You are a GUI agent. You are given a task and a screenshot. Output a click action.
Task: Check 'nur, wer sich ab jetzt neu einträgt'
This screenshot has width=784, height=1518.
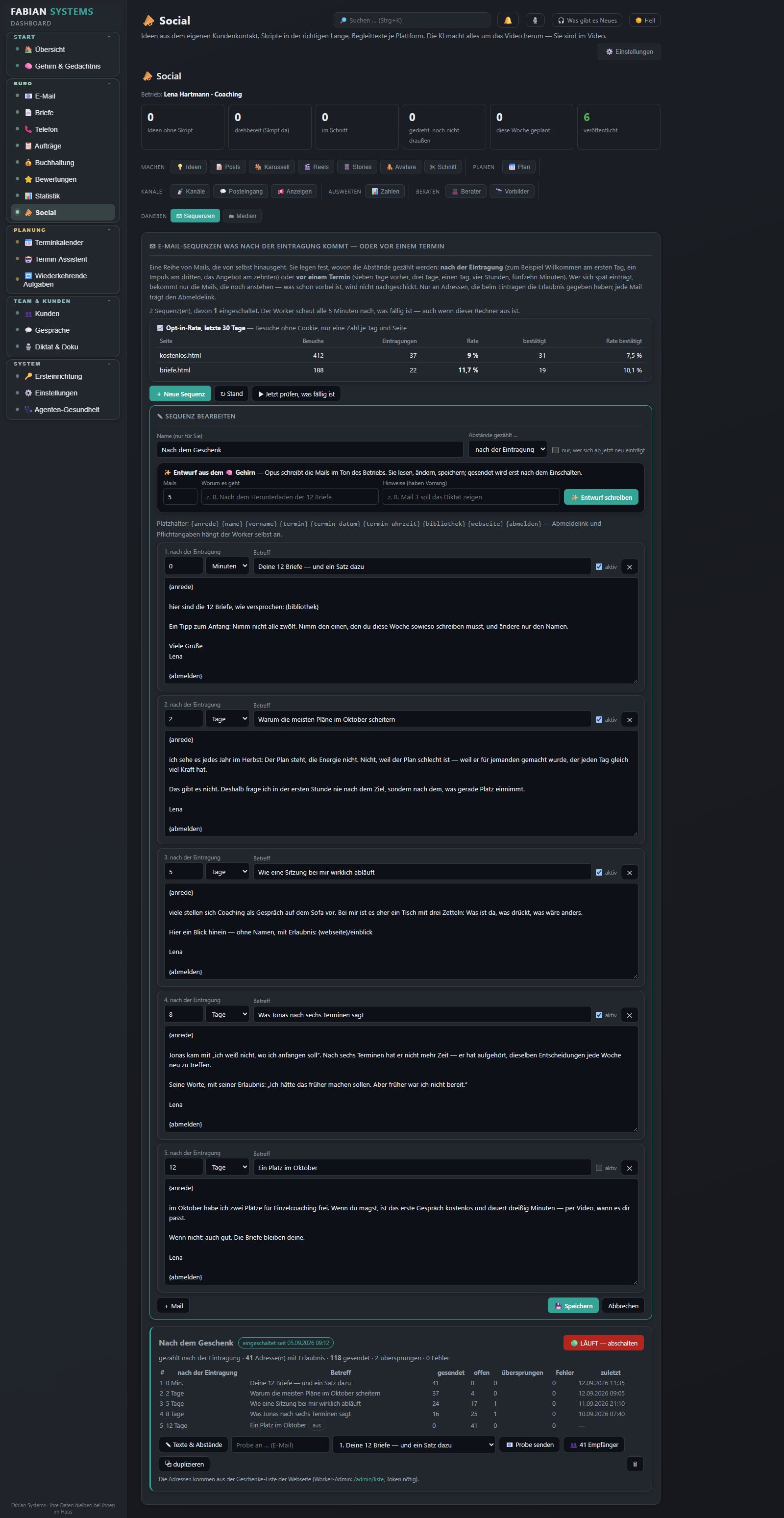555,450
